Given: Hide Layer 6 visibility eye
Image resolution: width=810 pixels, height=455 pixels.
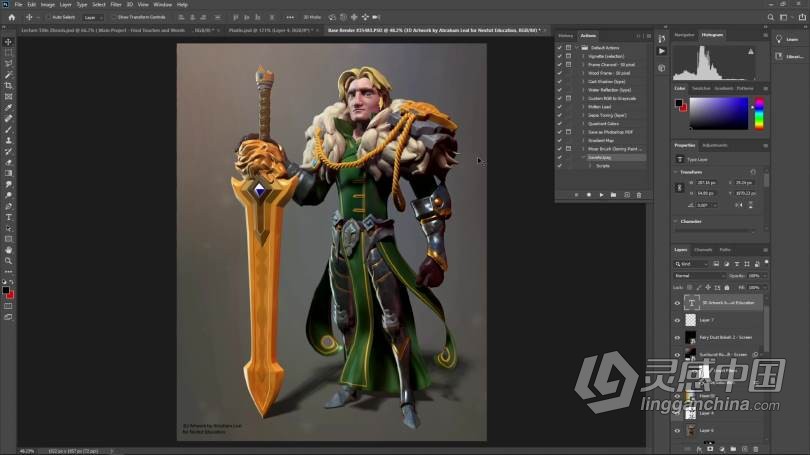Looking at the screenshot, I should pyautogui.click(x=677, y=430).
